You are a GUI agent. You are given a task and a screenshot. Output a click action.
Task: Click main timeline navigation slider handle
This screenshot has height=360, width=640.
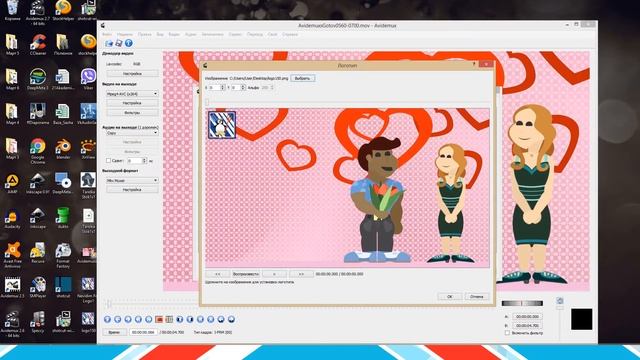click(109, 304)
